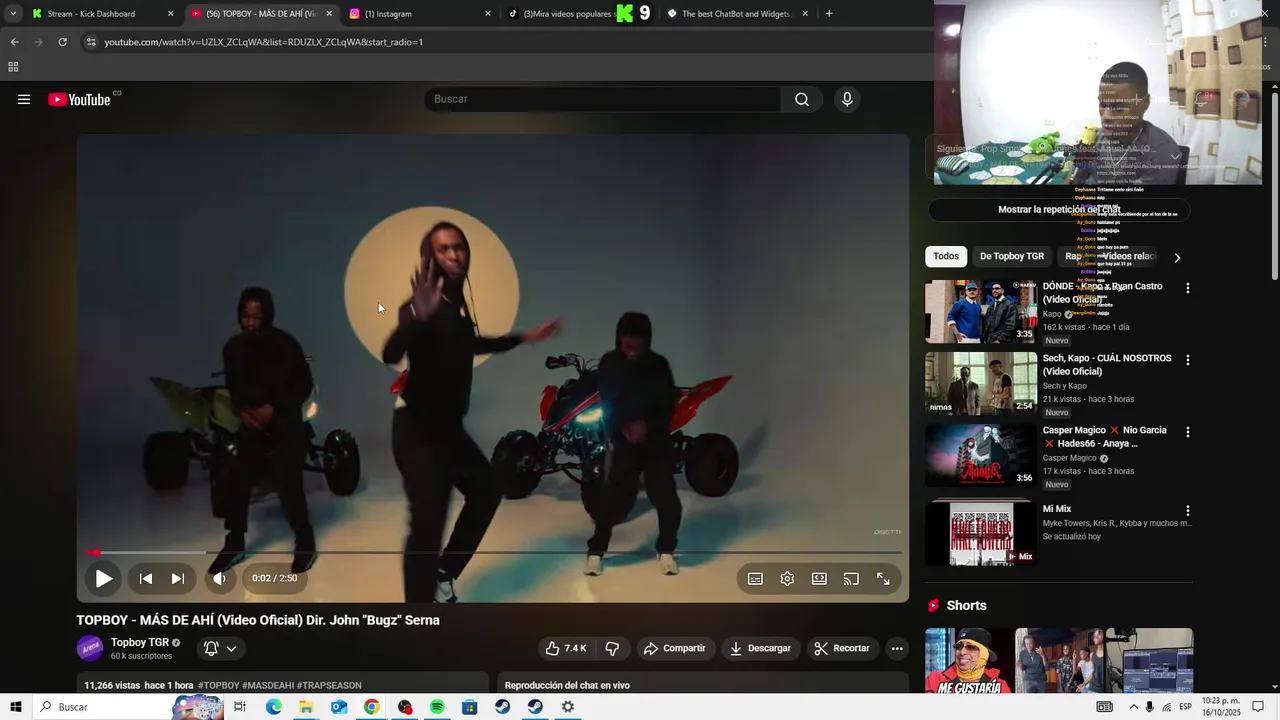1280x720 pixels.
Task: Open Microsoft Edge from the taskbar
Action: pyautogui.click(x=273, y=707)
